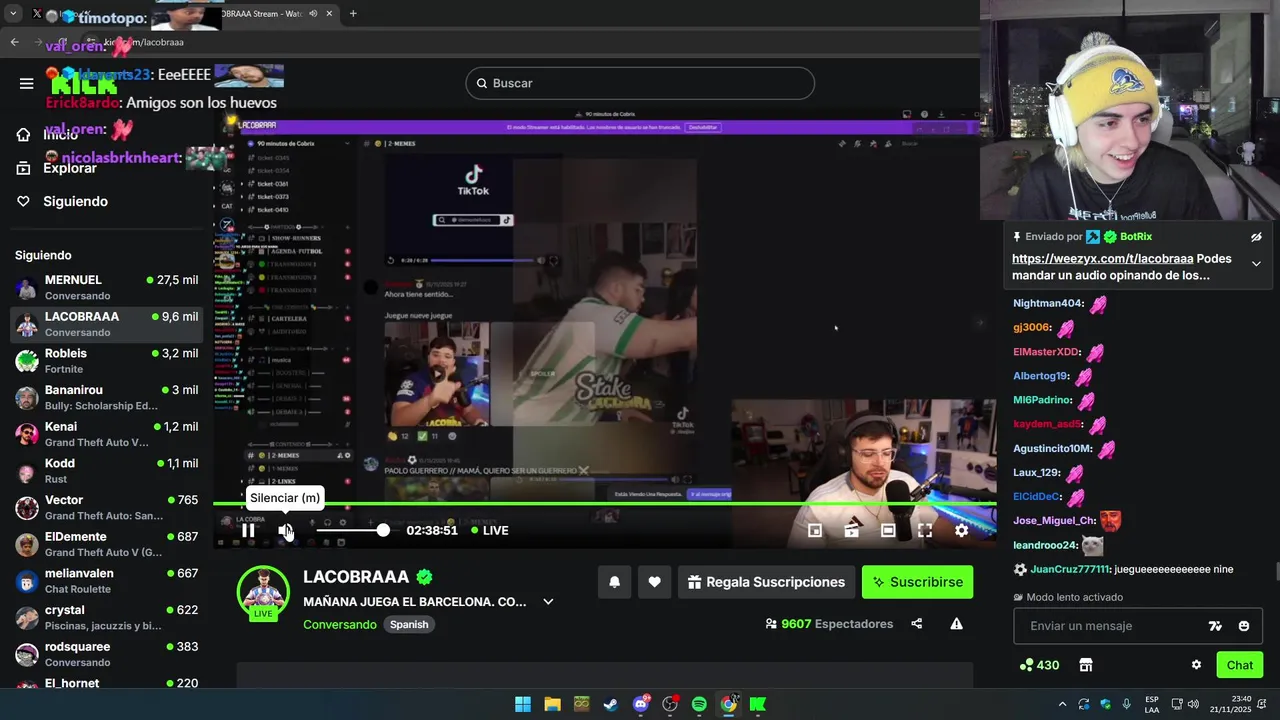Screen dimensions: 1280x720
Task: Hide the pinned BotRix message
Action: coord(1256,237)
